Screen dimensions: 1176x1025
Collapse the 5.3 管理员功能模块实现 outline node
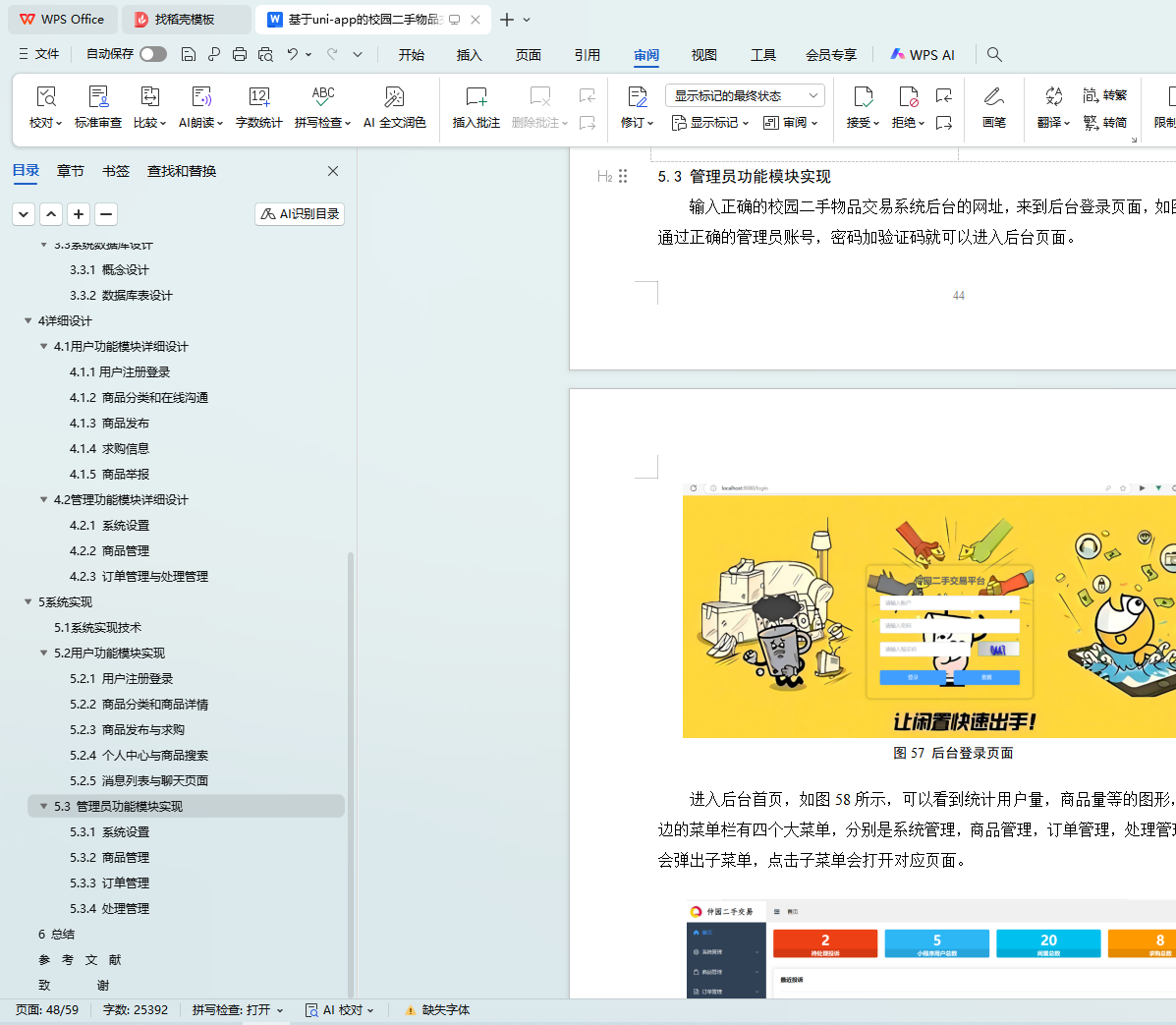click(43, 806)
